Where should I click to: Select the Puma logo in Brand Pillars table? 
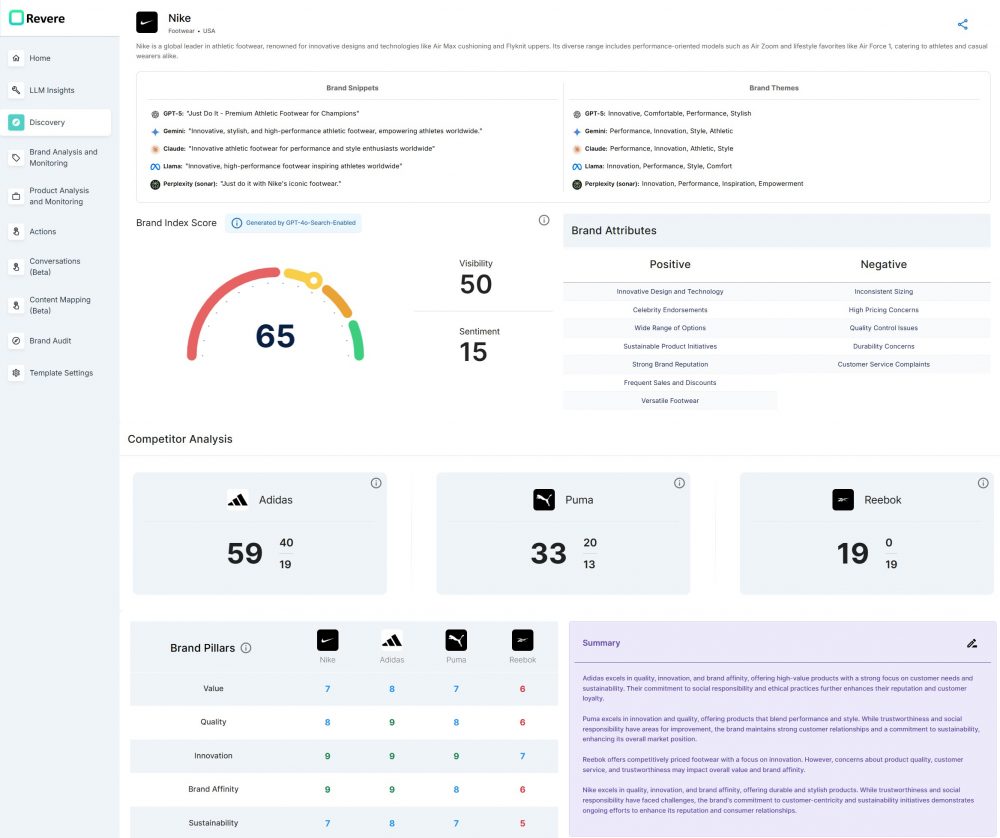pos(456,641)
